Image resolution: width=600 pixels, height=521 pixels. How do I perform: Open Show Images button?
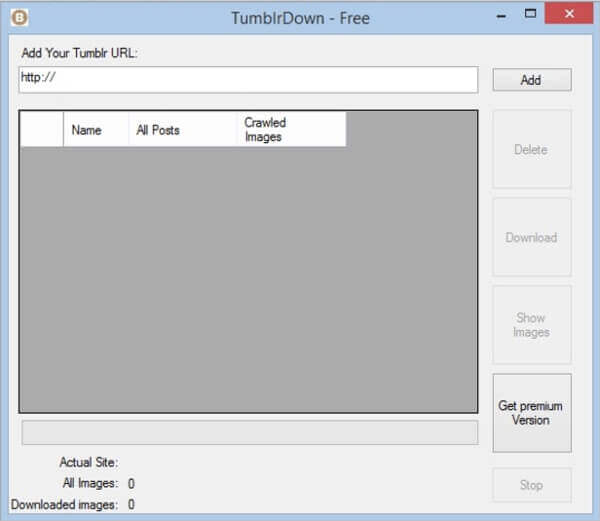pyautogui.click(x=532, y=325)
